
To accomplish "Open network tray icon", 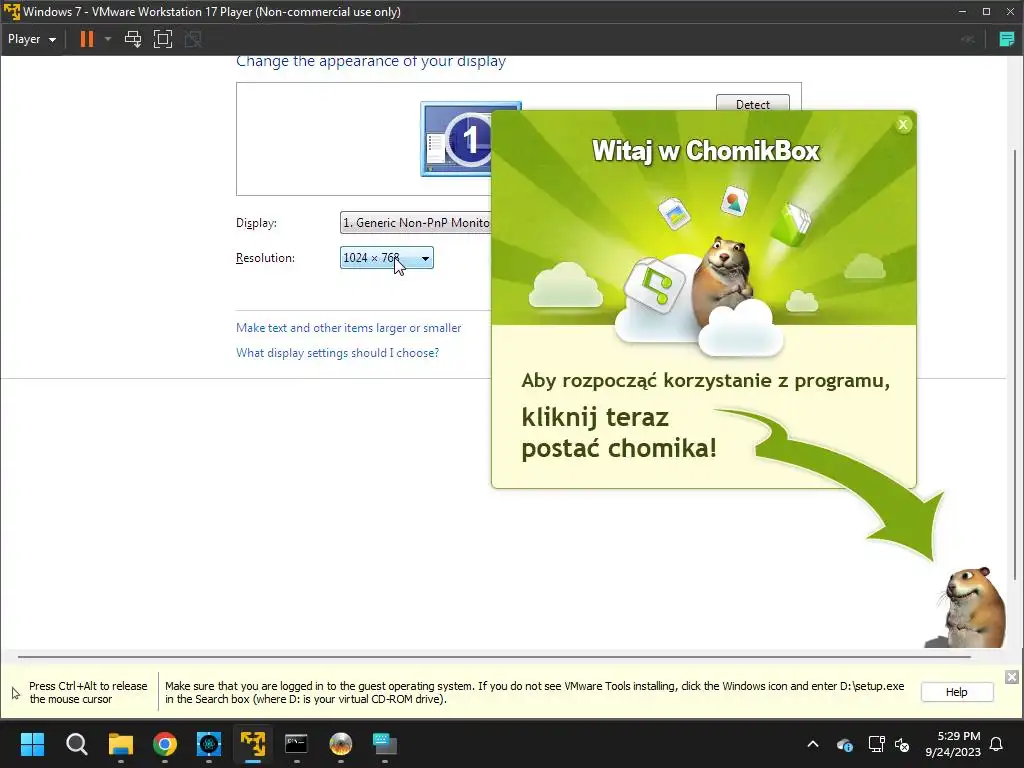I will (876, 744).
